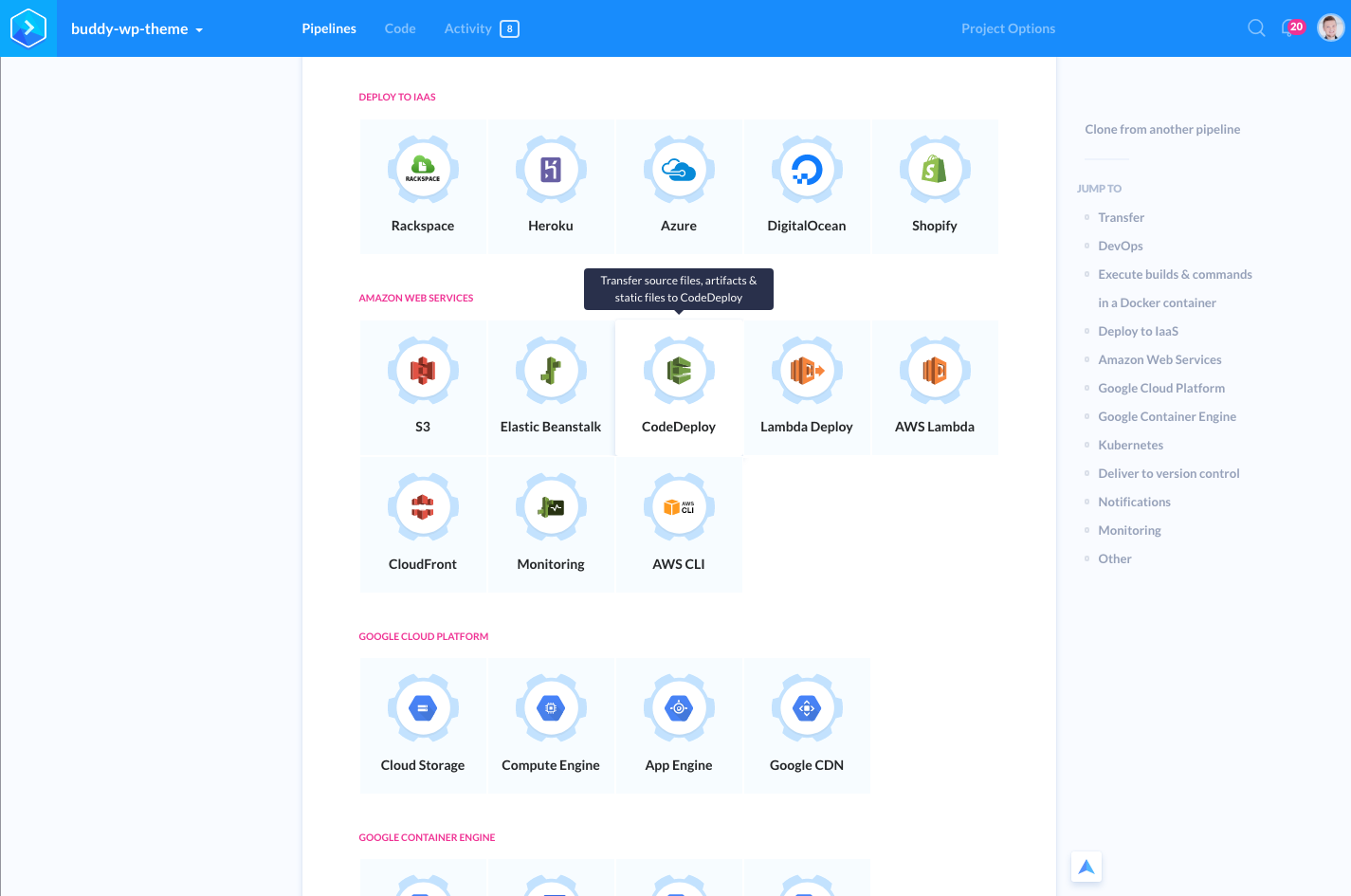Viewport: 1351px width, 896px height.
Task: Add the Google Cloud Storage action
Action: 423,726
